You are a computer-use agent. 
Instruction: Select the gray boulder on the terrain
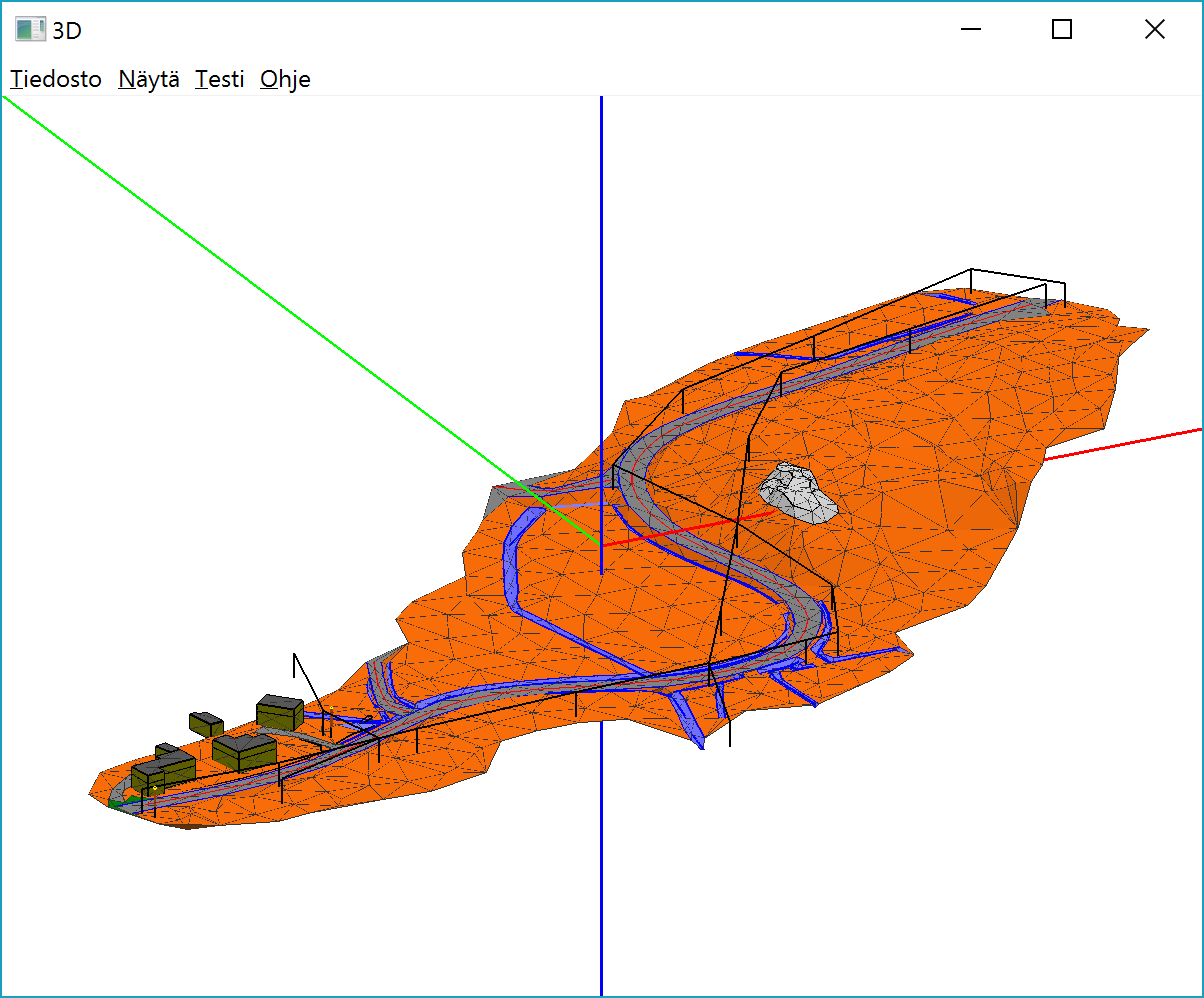click(798, 493)
